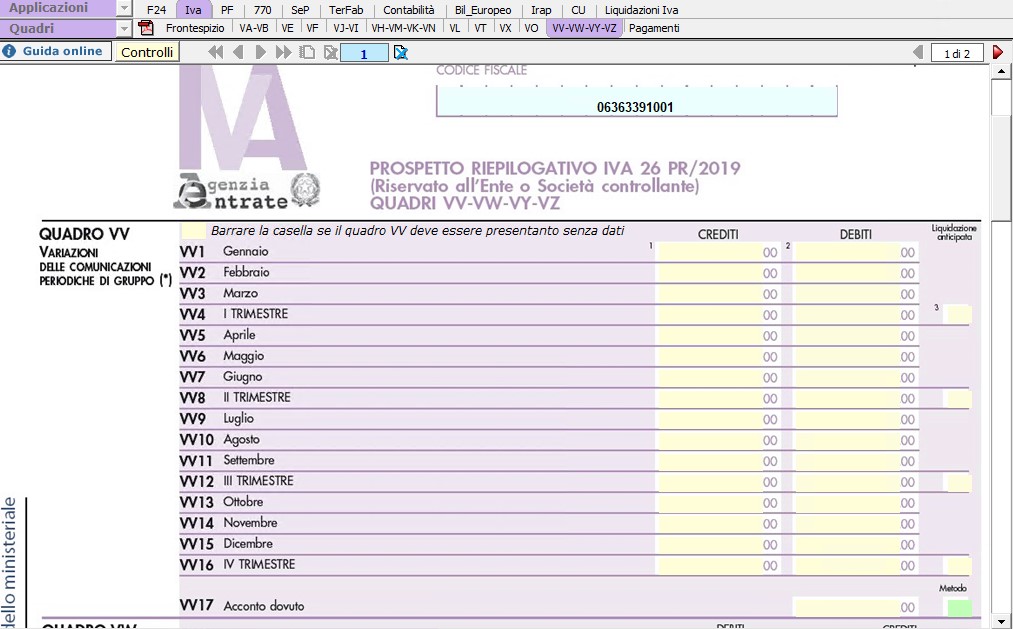Viewport: 1013px width, 629px height.
Task: Click the Marzo VV3 Debiti field
Action: click(857, 294)
